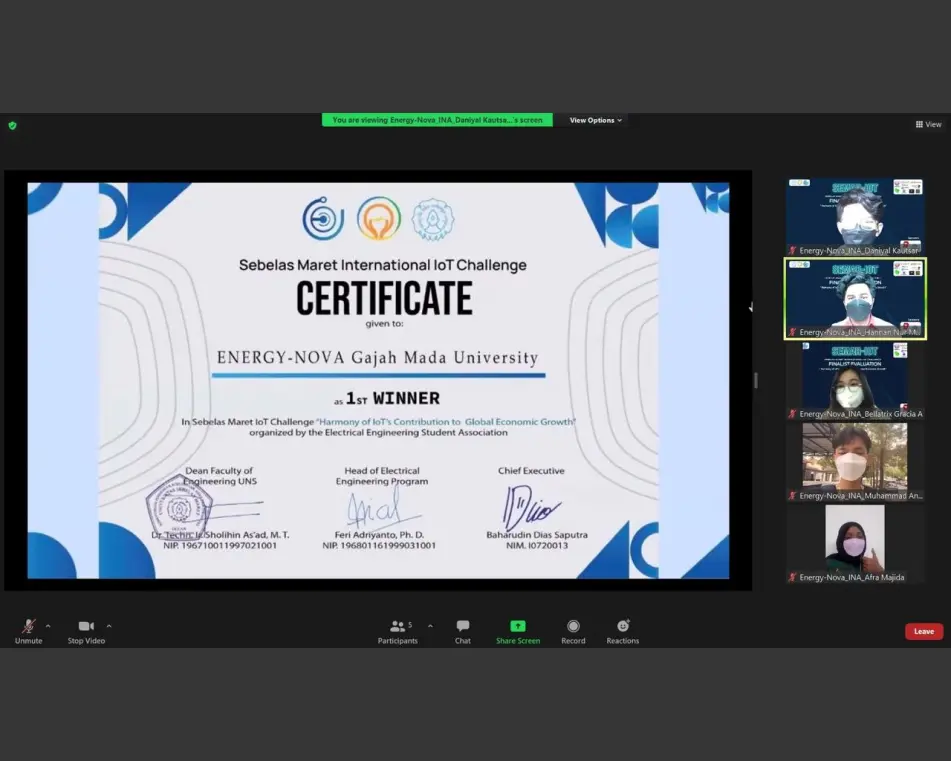Viewport: 951px width, 761px height.
Task: Select Bellatrix Gracia's video thumbnail
Action: 855,380
